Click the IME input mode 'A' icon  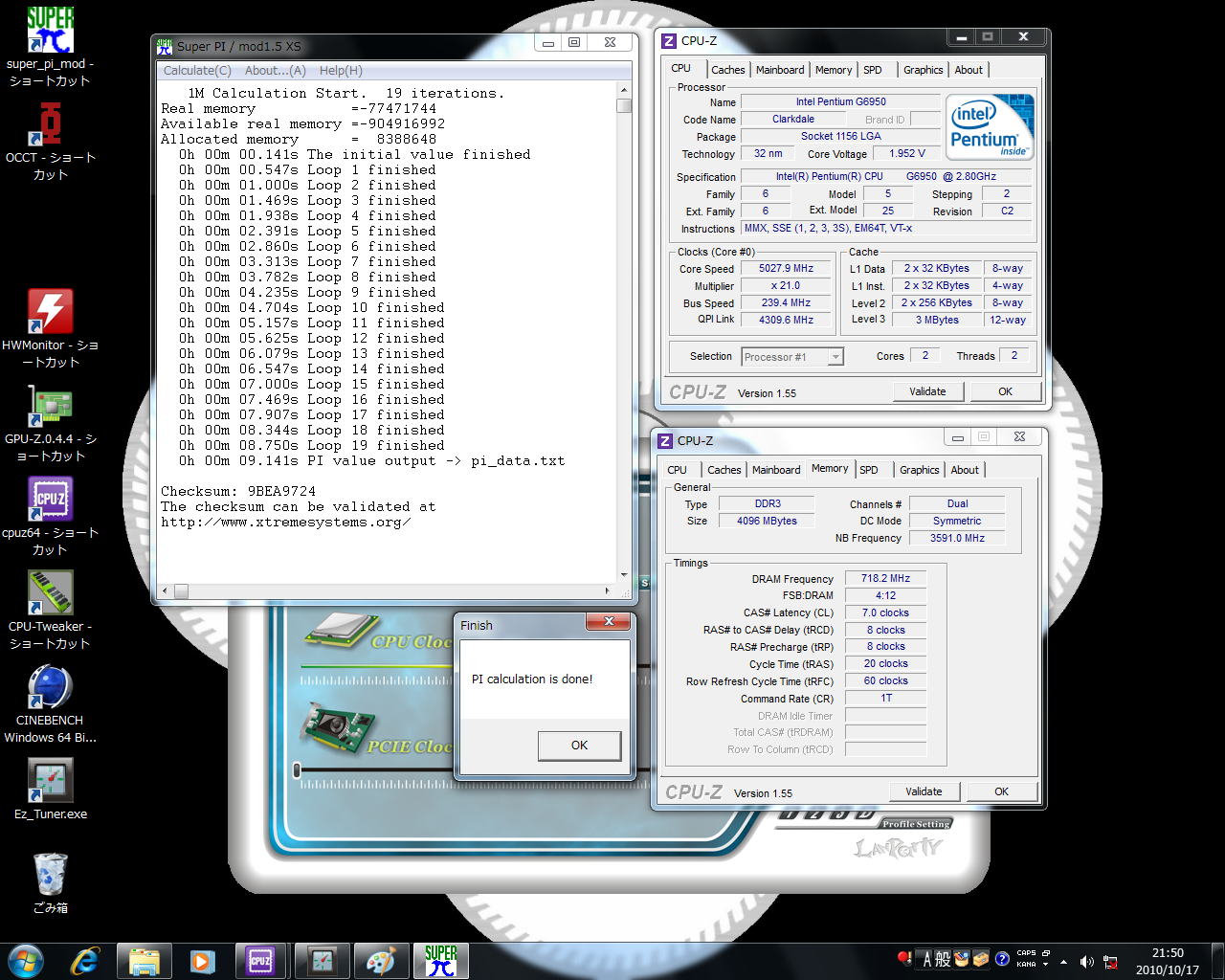coord(926,959)
